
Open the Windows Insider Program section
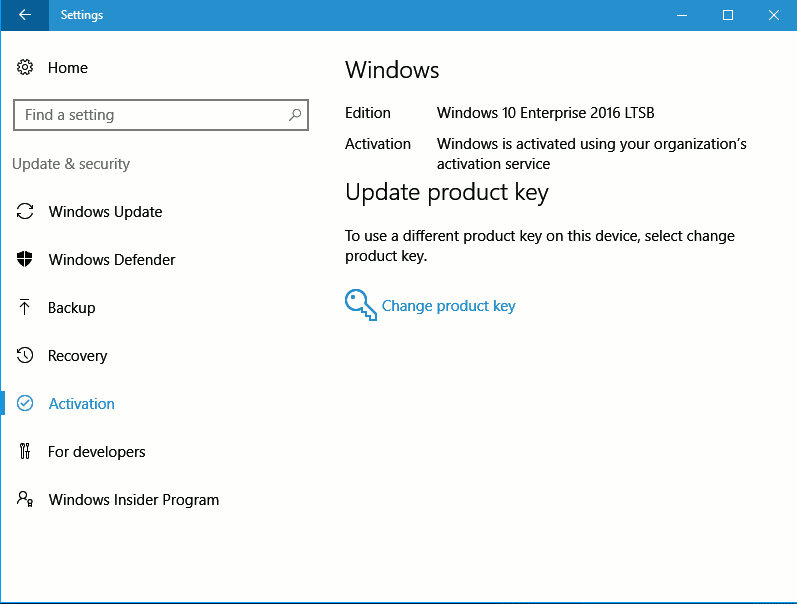point(134,500)
